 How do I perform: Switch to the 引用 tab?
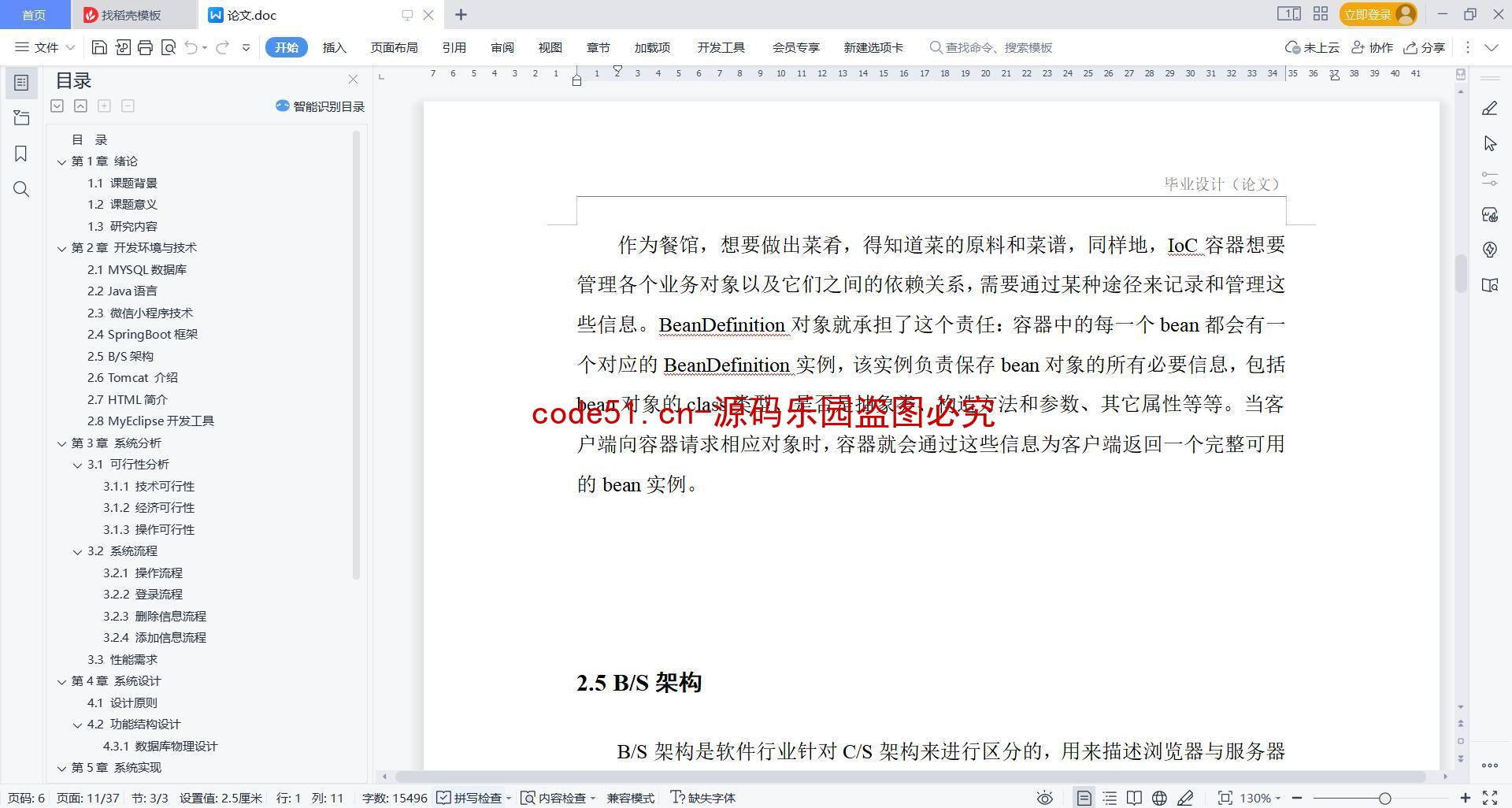tap(454, 47)
